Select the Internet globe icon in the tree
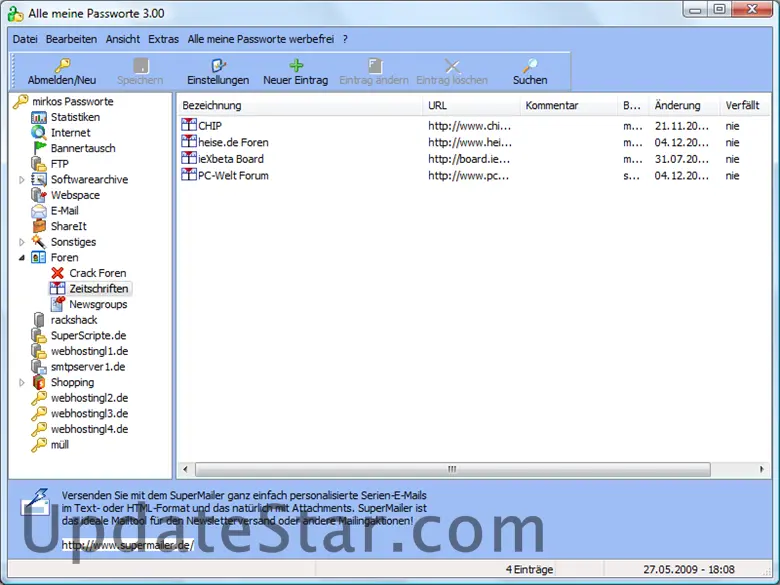Image resolution: width=780 pixels, height=585 pixels. 39,133
